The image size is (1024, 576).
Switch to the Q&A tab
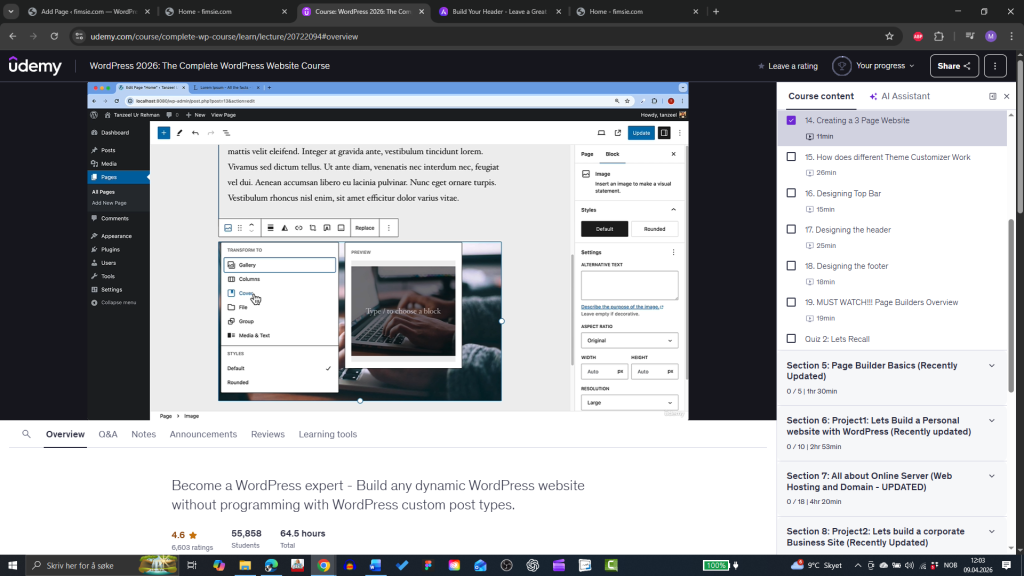coord(107,435)
